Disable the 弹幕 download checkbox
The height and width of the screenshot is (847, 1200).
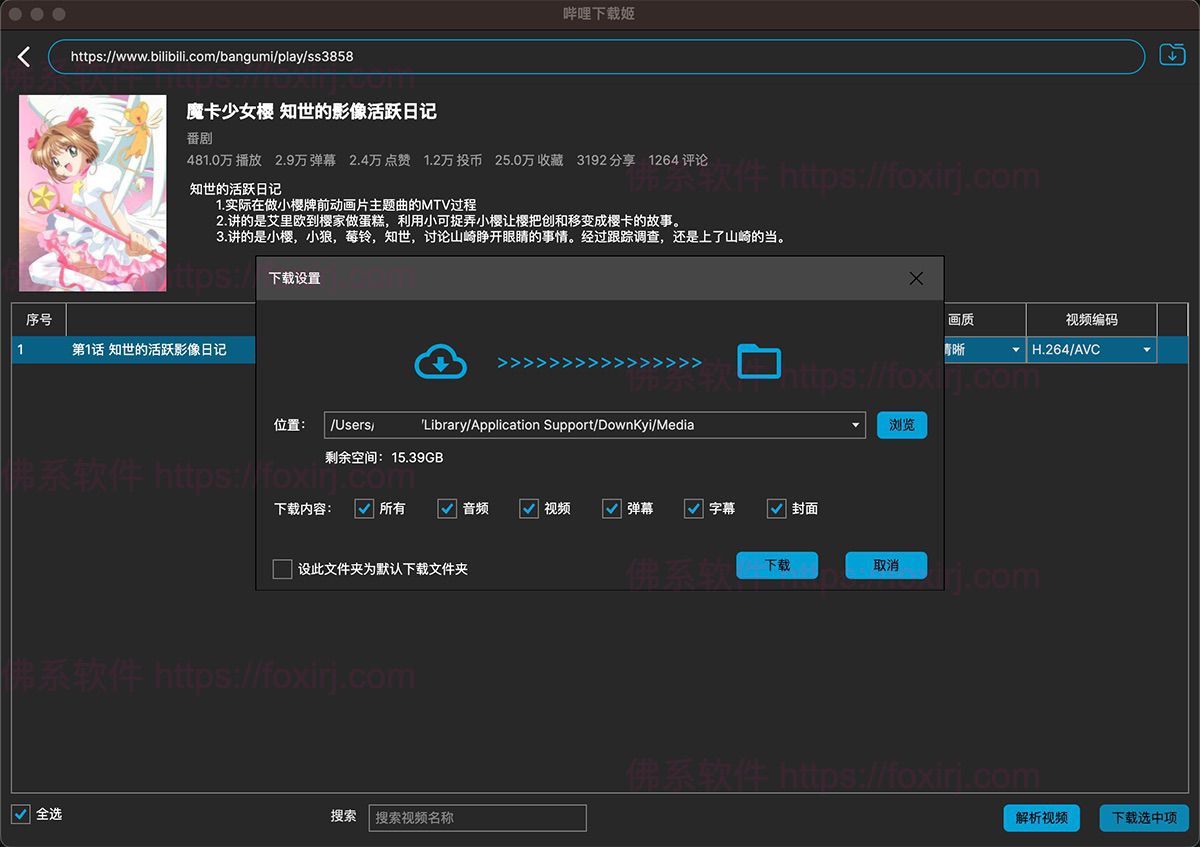pos(612,508)
